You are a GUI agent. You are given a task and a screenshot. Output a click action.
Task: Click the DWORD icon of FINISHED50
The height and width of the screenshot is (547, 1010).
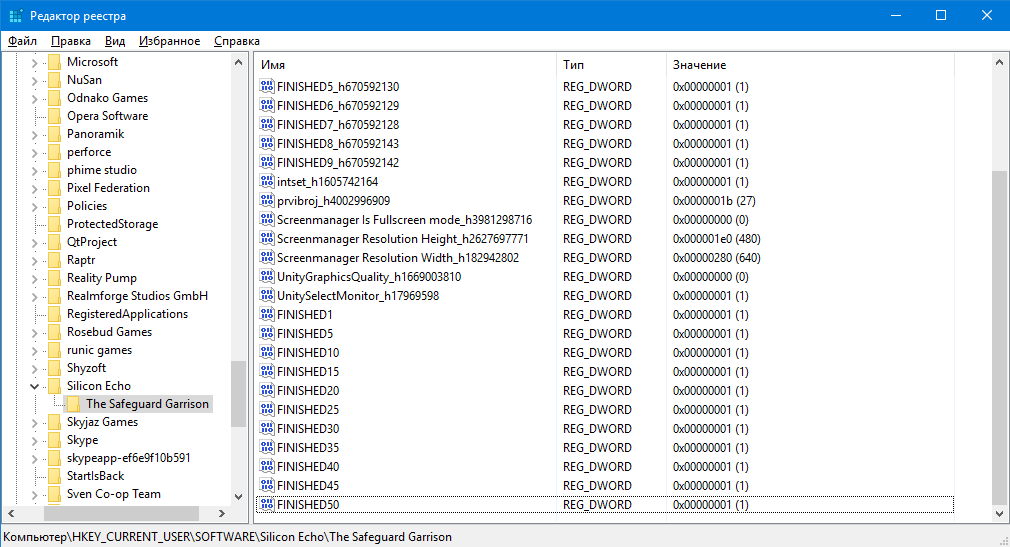(x=267, y=504)
